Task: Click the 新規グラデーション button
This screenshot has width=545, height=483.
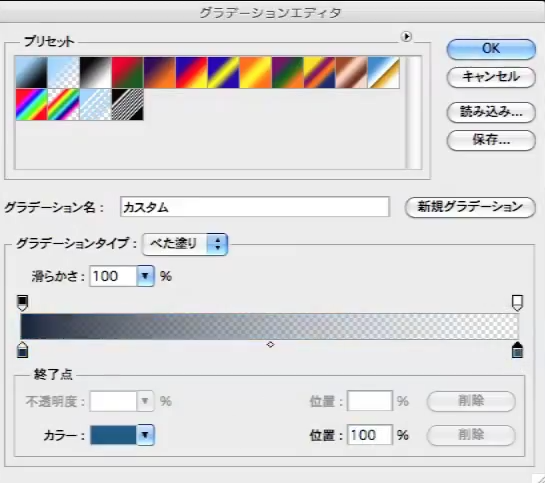Action: click(470, 207)
